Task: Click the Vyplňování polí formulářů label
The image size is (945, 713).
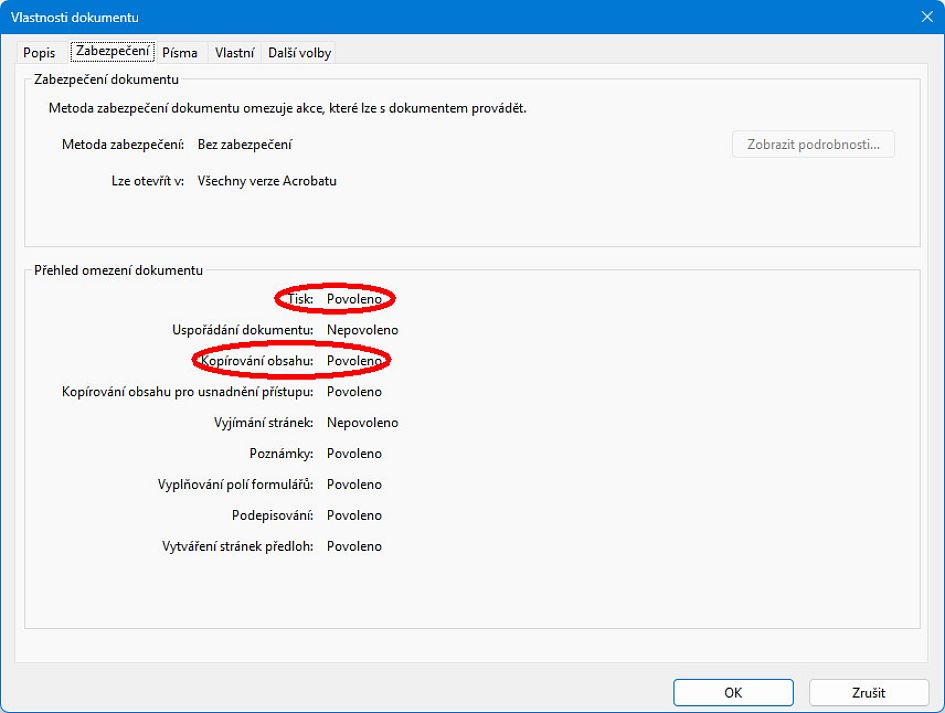Action: pyautogui.click(x=236, y=485)
